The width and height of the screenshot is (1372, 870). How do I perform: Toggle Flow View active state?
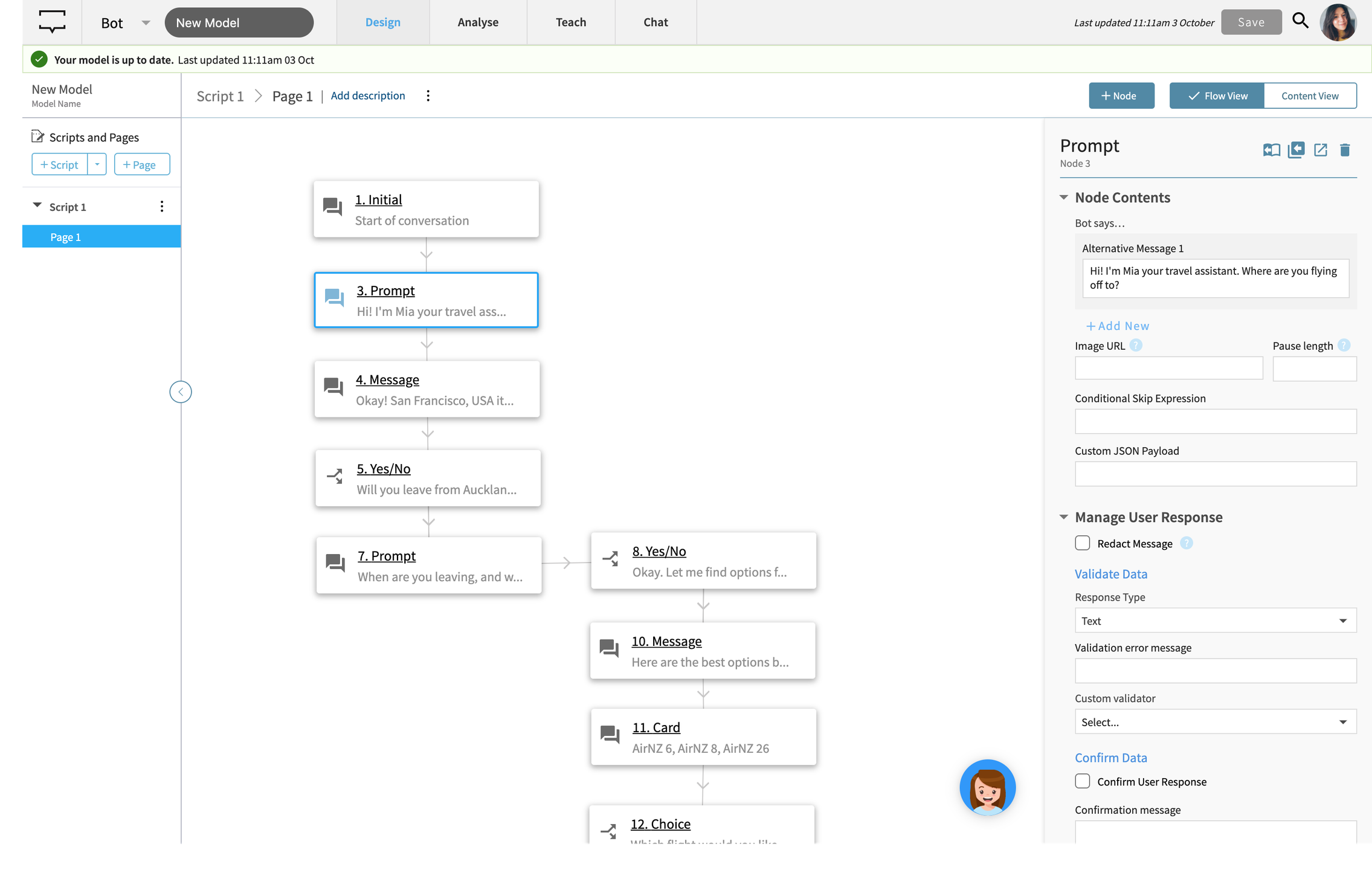[x=1217, y=96]
